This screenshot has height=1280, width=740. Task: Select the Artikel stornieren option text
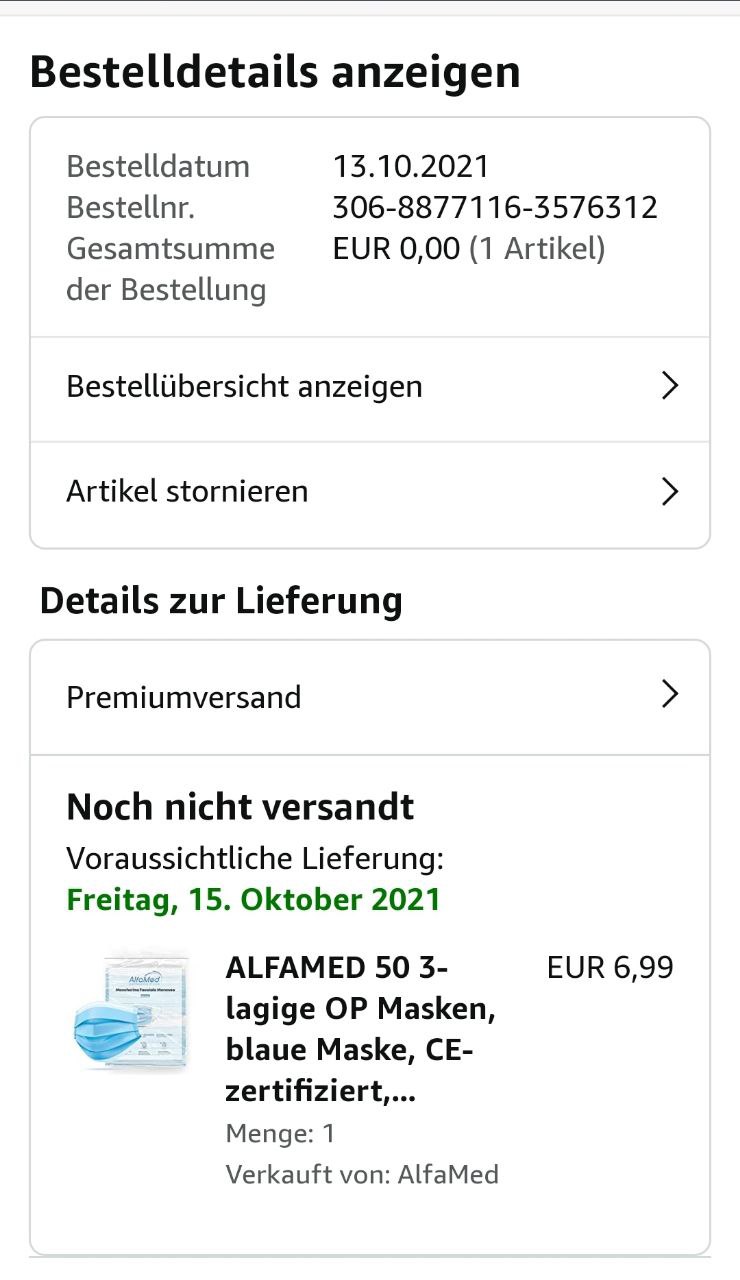click(x=187, y=492)
